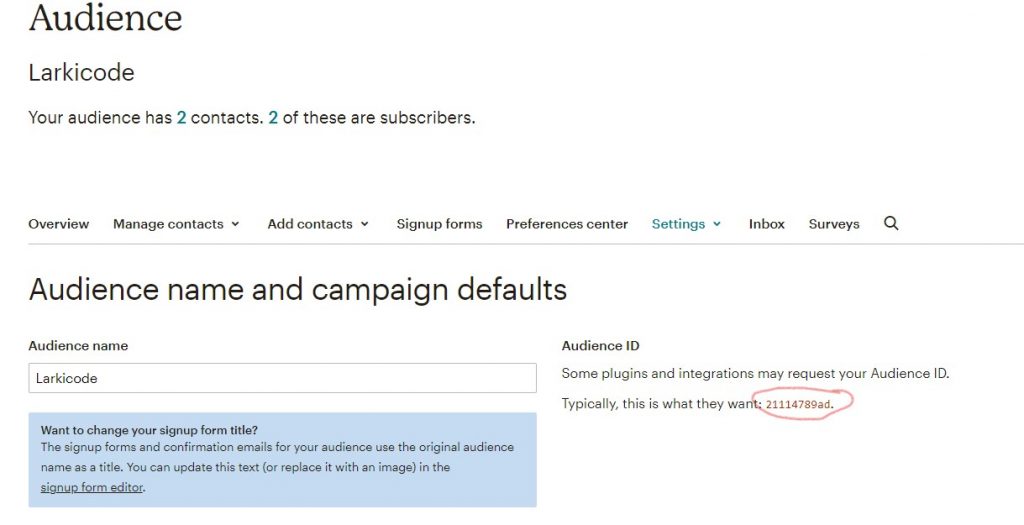This screenshot has width=1024, height=525.
Task: Click the Audience name input field
Action: (x=282, y=378)
